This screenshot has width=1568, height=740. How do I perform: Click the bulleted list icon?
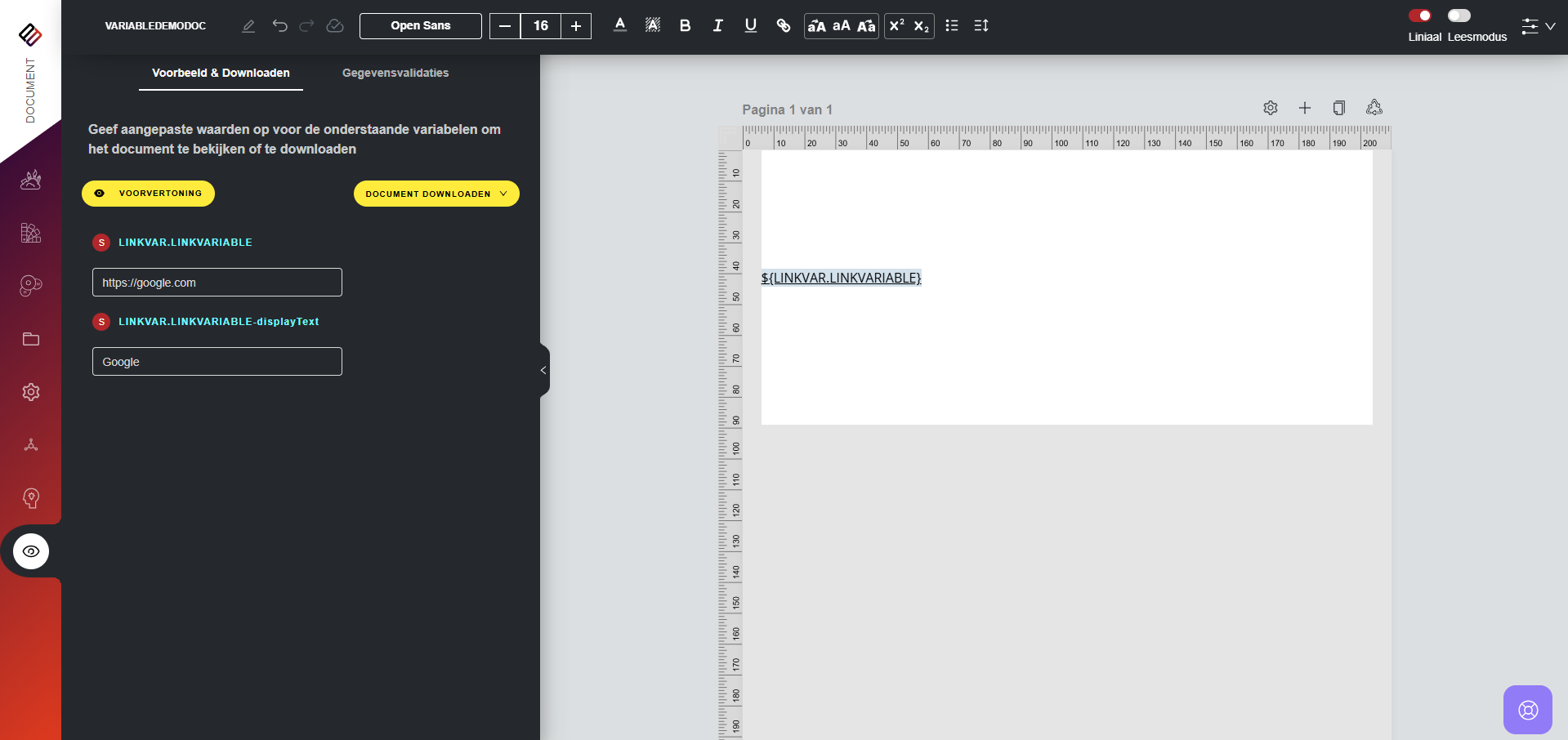[951, 26]
